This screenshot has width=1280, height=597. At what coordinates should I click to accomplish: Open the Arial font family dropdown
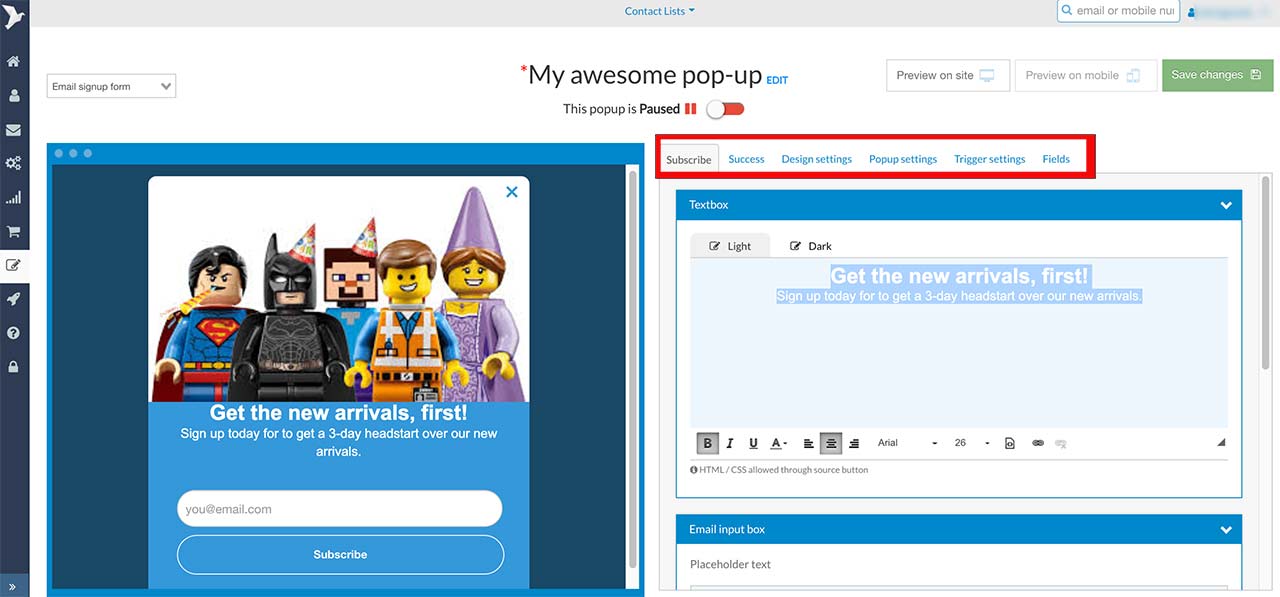[x=907, y=443]
